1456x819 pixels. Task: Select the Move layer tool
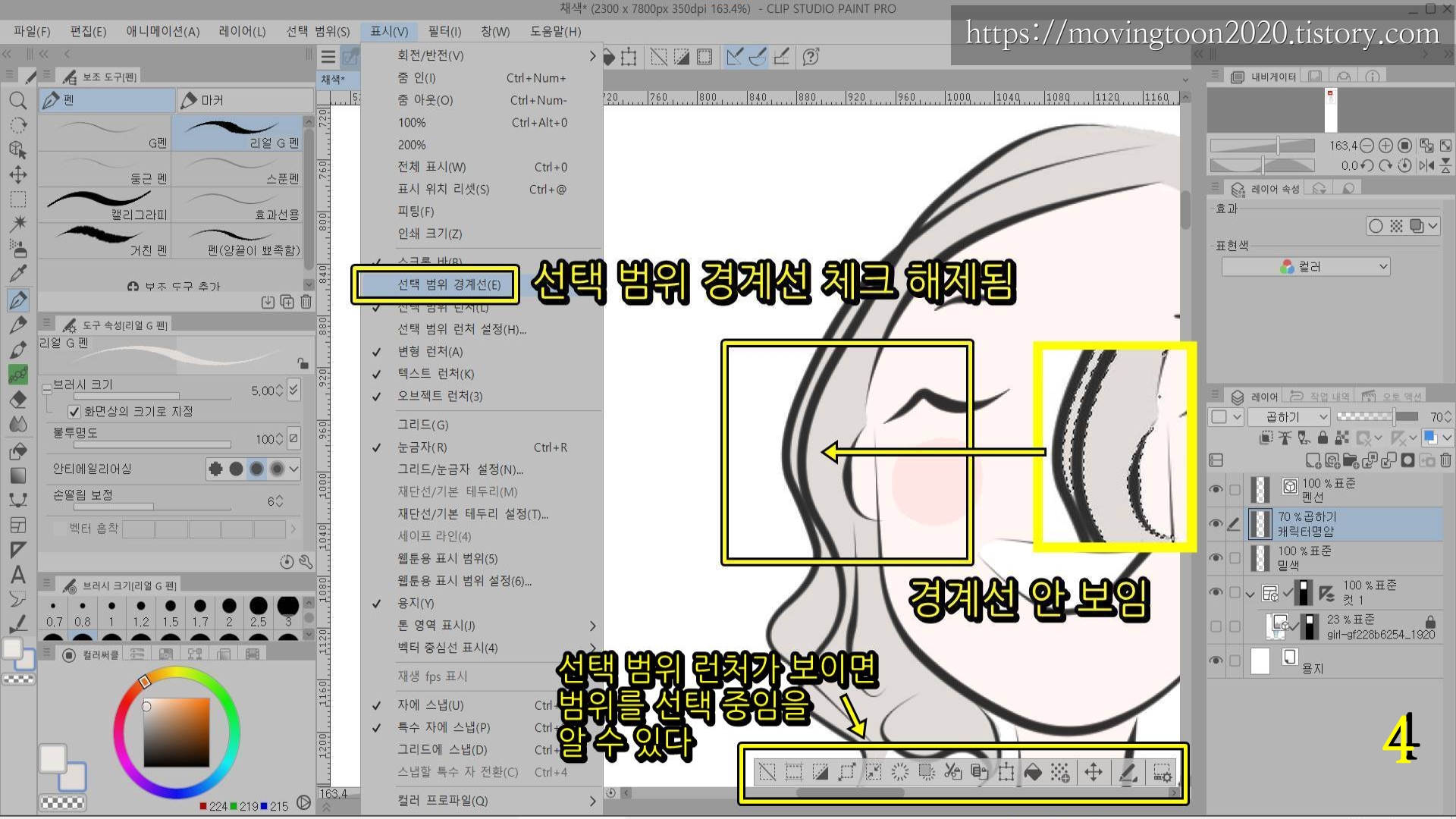[x=18, y=174]
